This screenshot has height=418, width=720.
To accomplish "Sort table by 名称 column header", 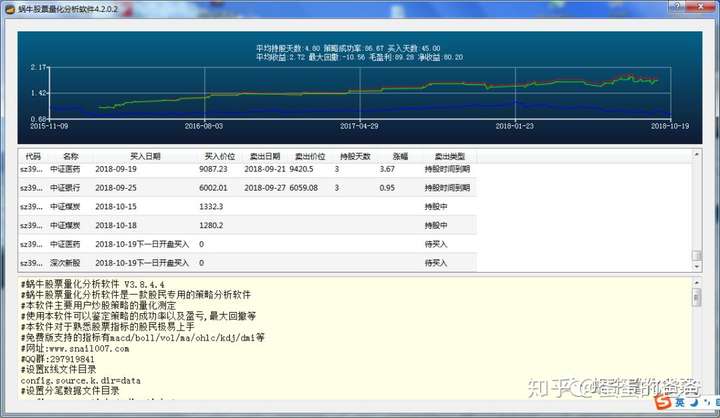I will [x=71, y=156].
